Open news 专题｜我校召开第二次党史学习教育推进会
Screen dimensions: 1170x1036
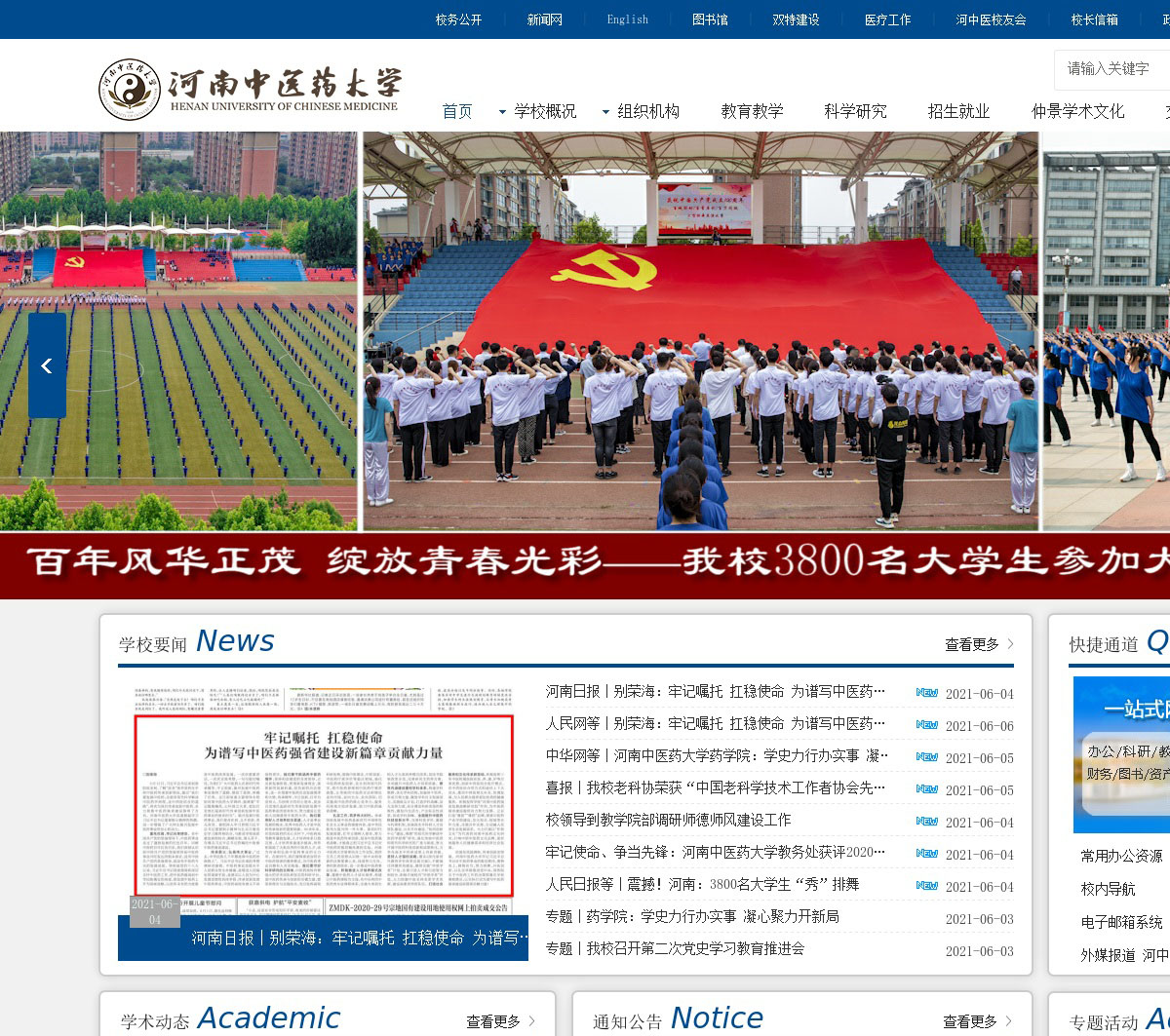pyautogui.click(x=675, y=949)
